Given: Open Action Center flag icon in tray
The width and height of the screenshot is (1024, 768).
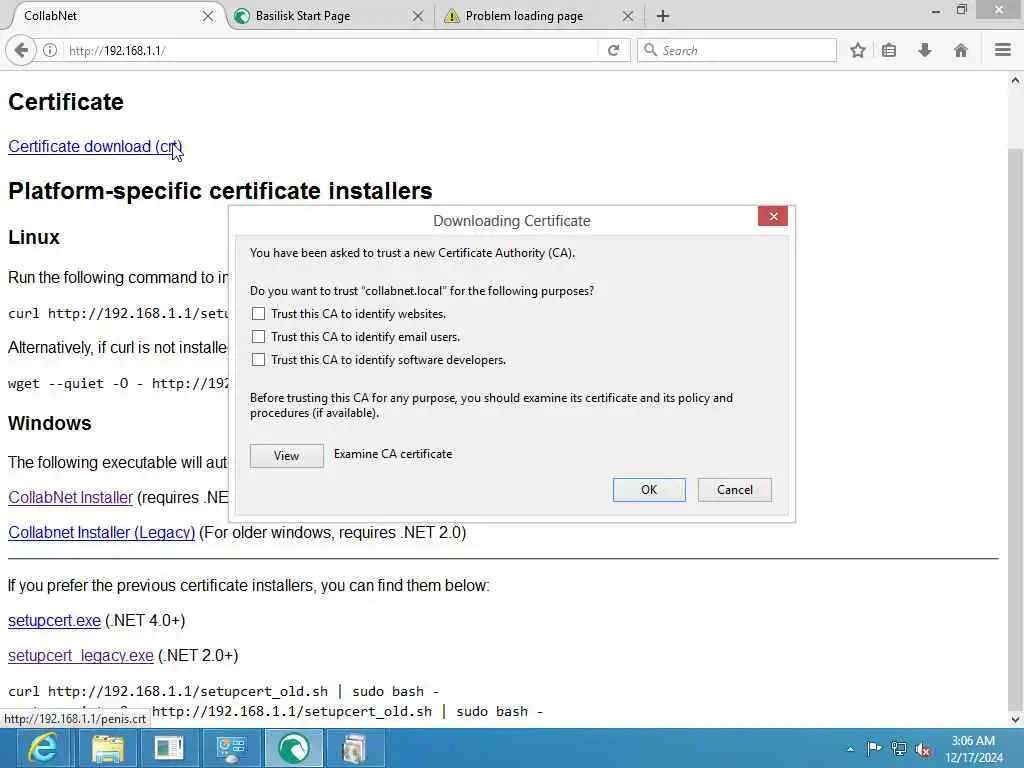Looking at the screenshot, I should (x=874, y=748).
